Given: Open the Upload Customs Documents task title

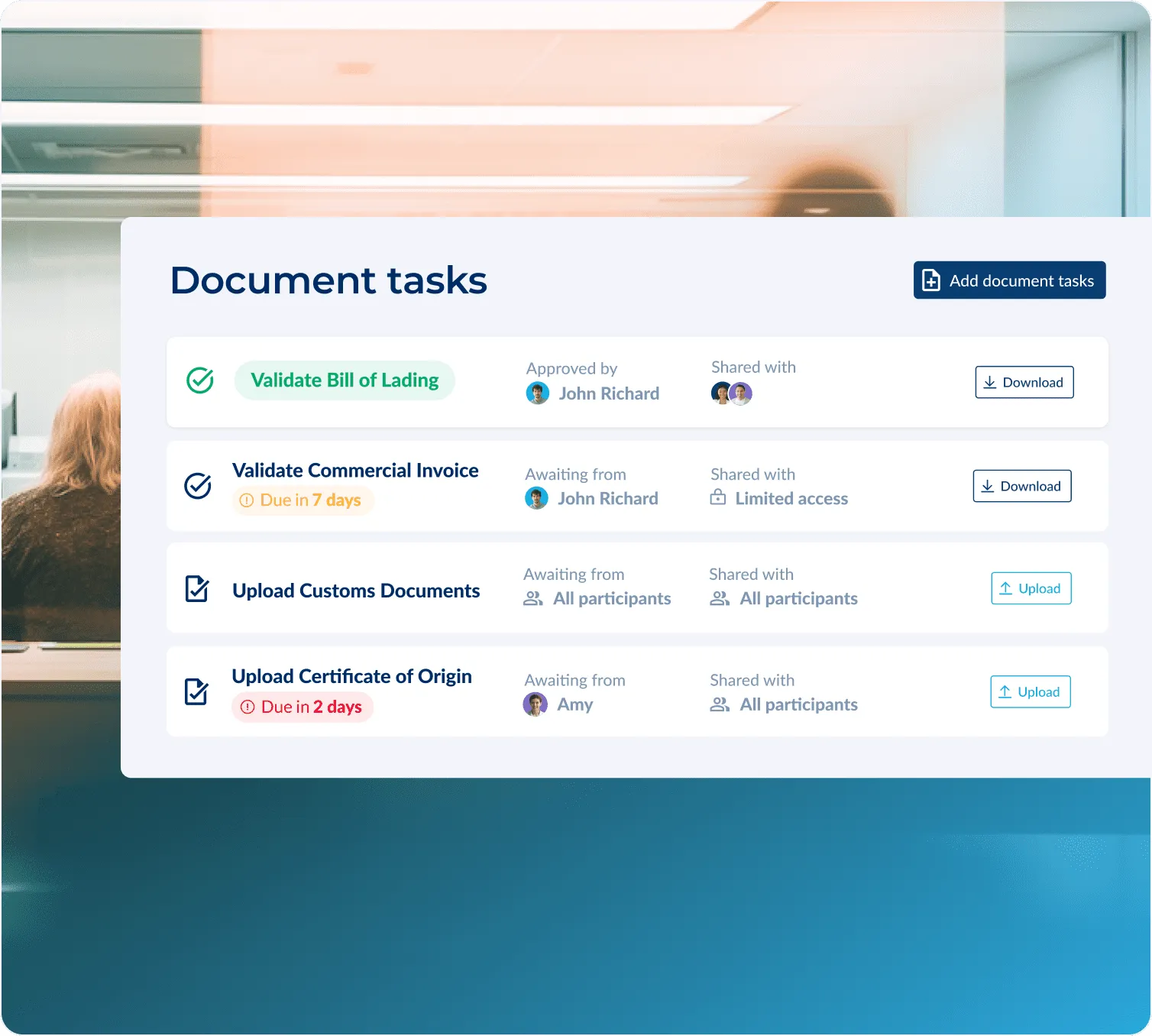Looking at the screenshot, I should 356,591.
